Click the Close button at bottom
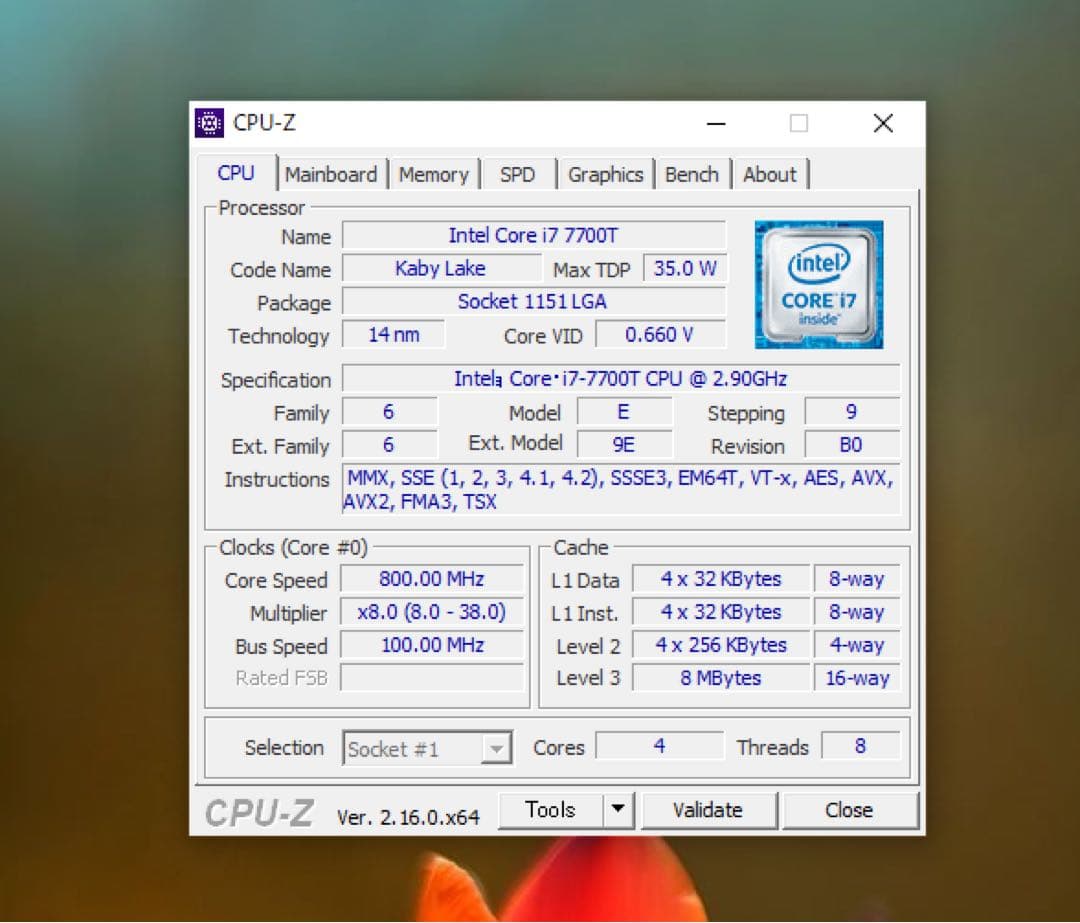This screenshot has width=1080, height=923. pyautogui.click(x=849, y=810)
